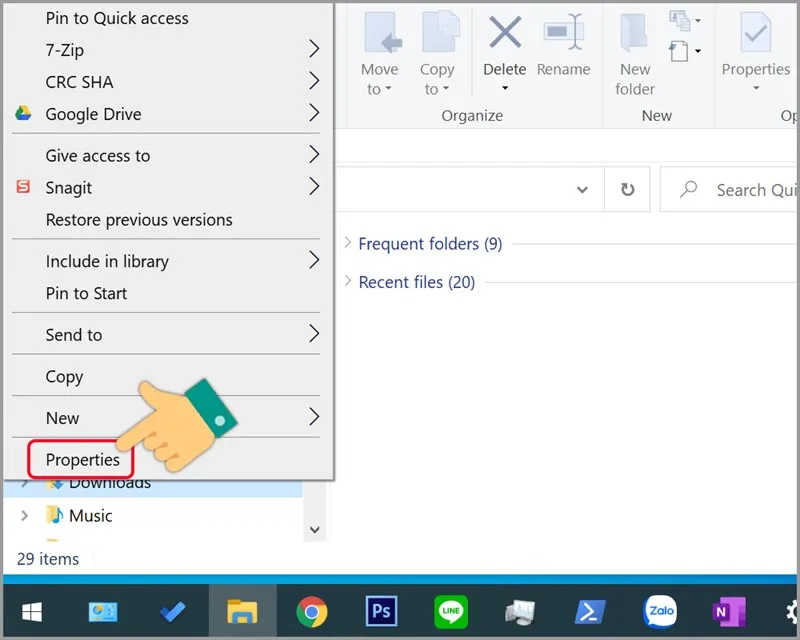Click Restore previous versions menu entry
The image size is (800, 640).
pos(139,220)
